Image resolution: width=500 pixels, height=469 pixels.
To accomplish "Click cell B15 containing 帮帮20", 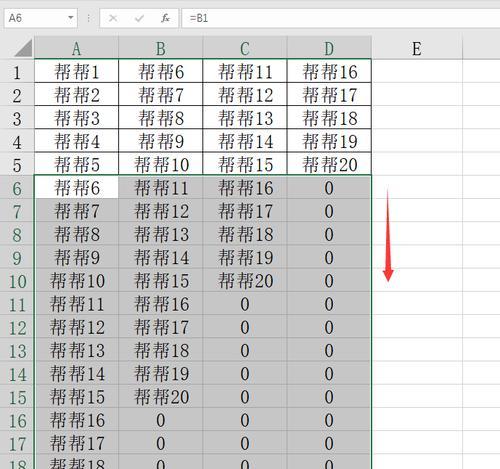I will [x=161, y=397].
